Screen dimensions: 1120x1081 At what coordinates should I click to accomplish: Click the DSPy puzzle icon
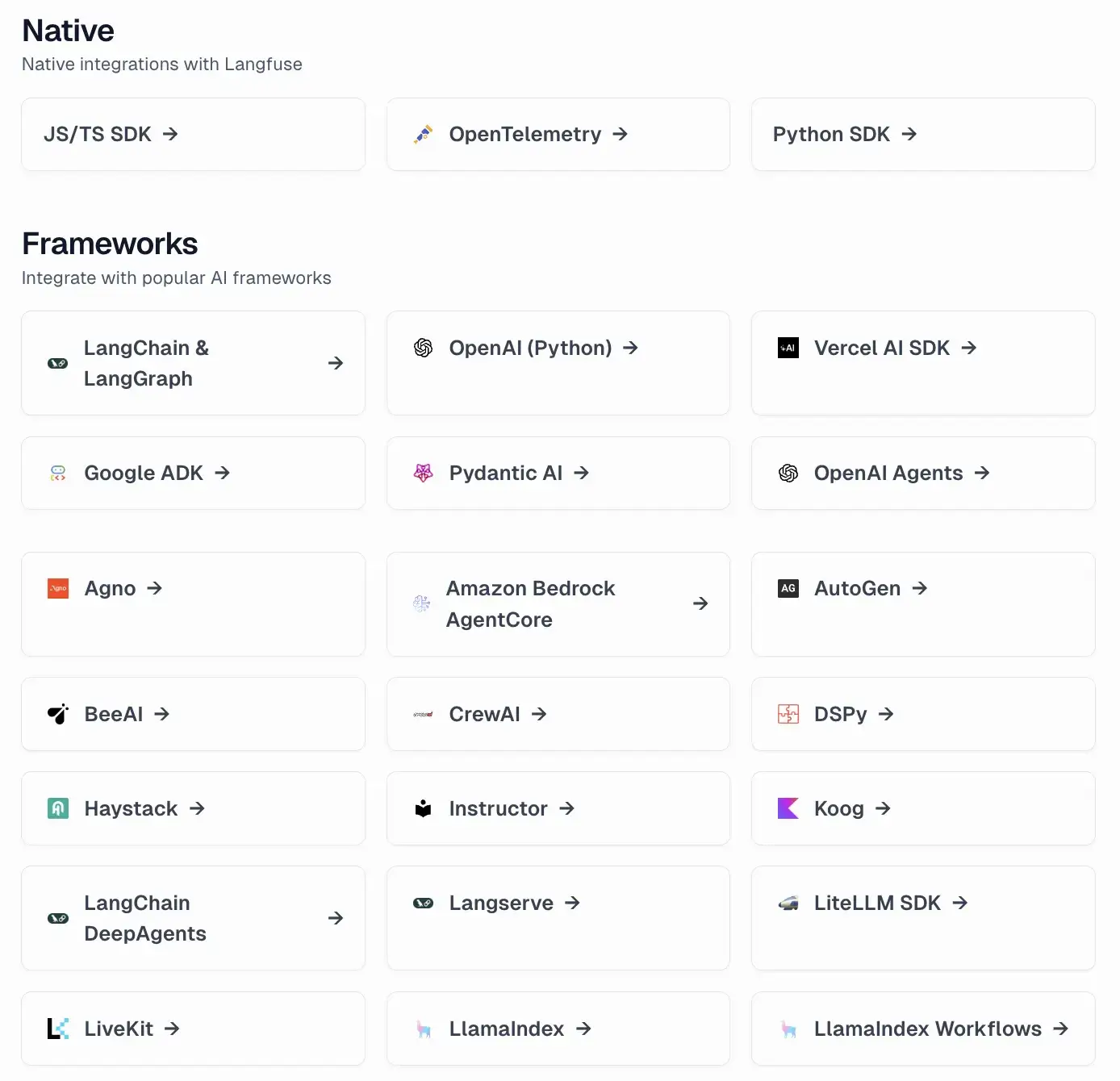click(x=788, y=715)
